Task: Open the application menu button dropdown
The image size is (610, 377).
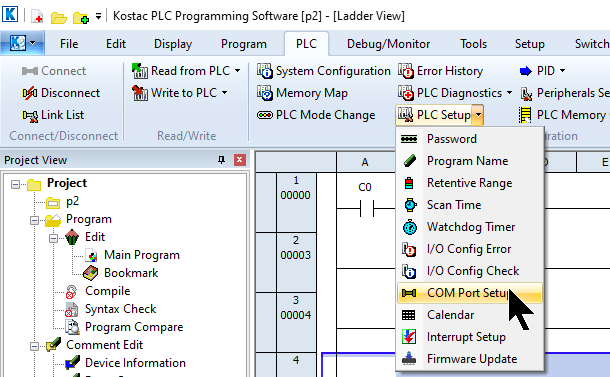Action: (x=22, y=43)
